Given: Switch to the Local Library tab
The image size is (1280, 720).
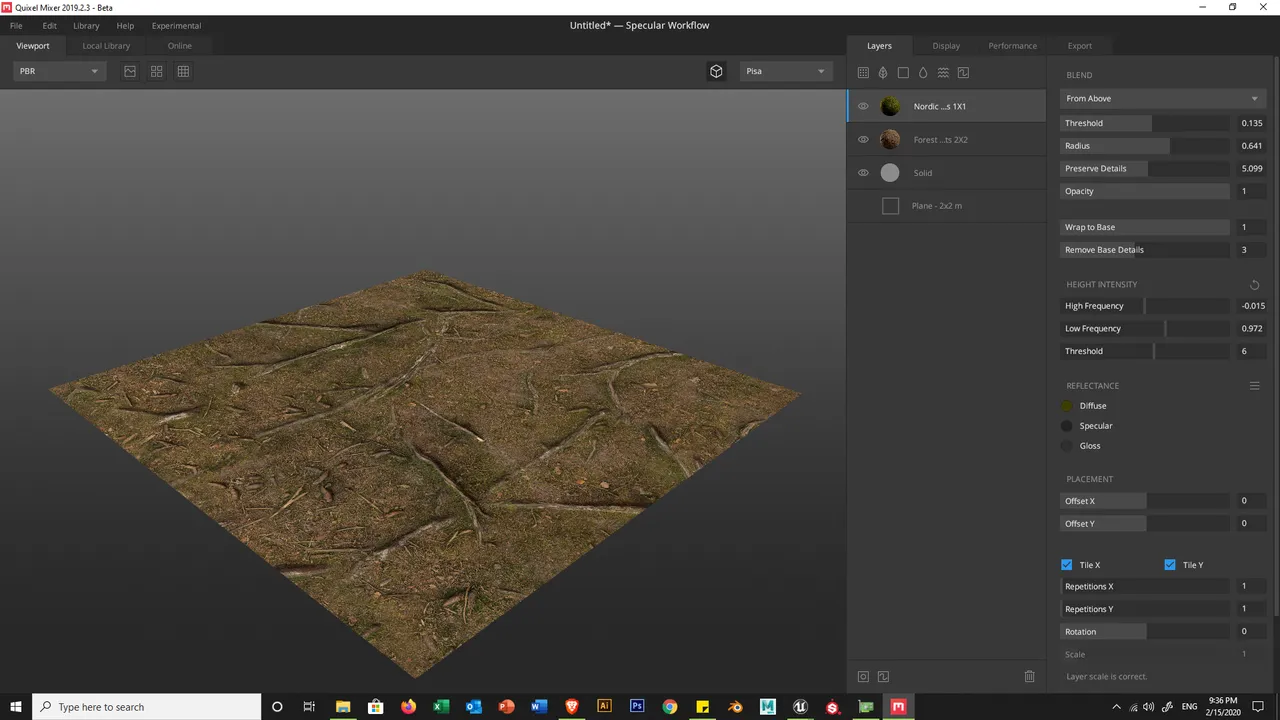Looking at the screenshot, I should (x=106, y=46).
